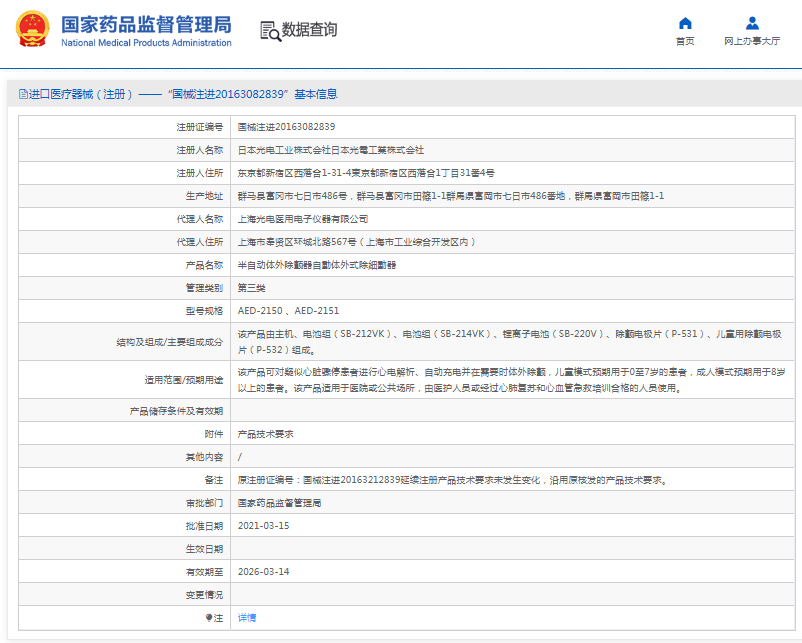
Task: Select 产品技术要求 attachment value
Action: [265, 434]
